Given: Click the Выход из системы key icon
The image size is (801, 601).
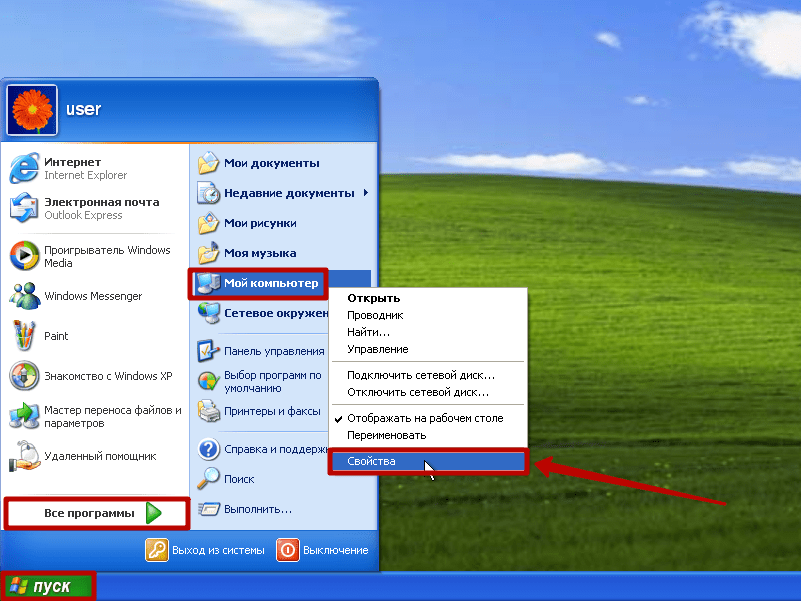Looking at the screenshot, I should click(x=157, y=550).
